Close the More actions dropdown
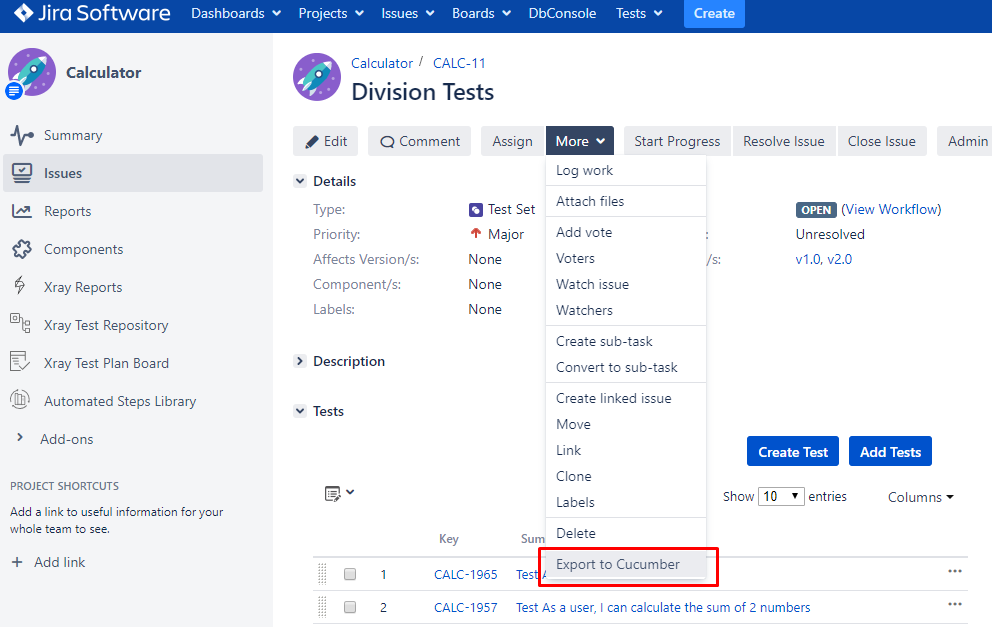This screenshot has height=627, width=992. coord(580,141)
